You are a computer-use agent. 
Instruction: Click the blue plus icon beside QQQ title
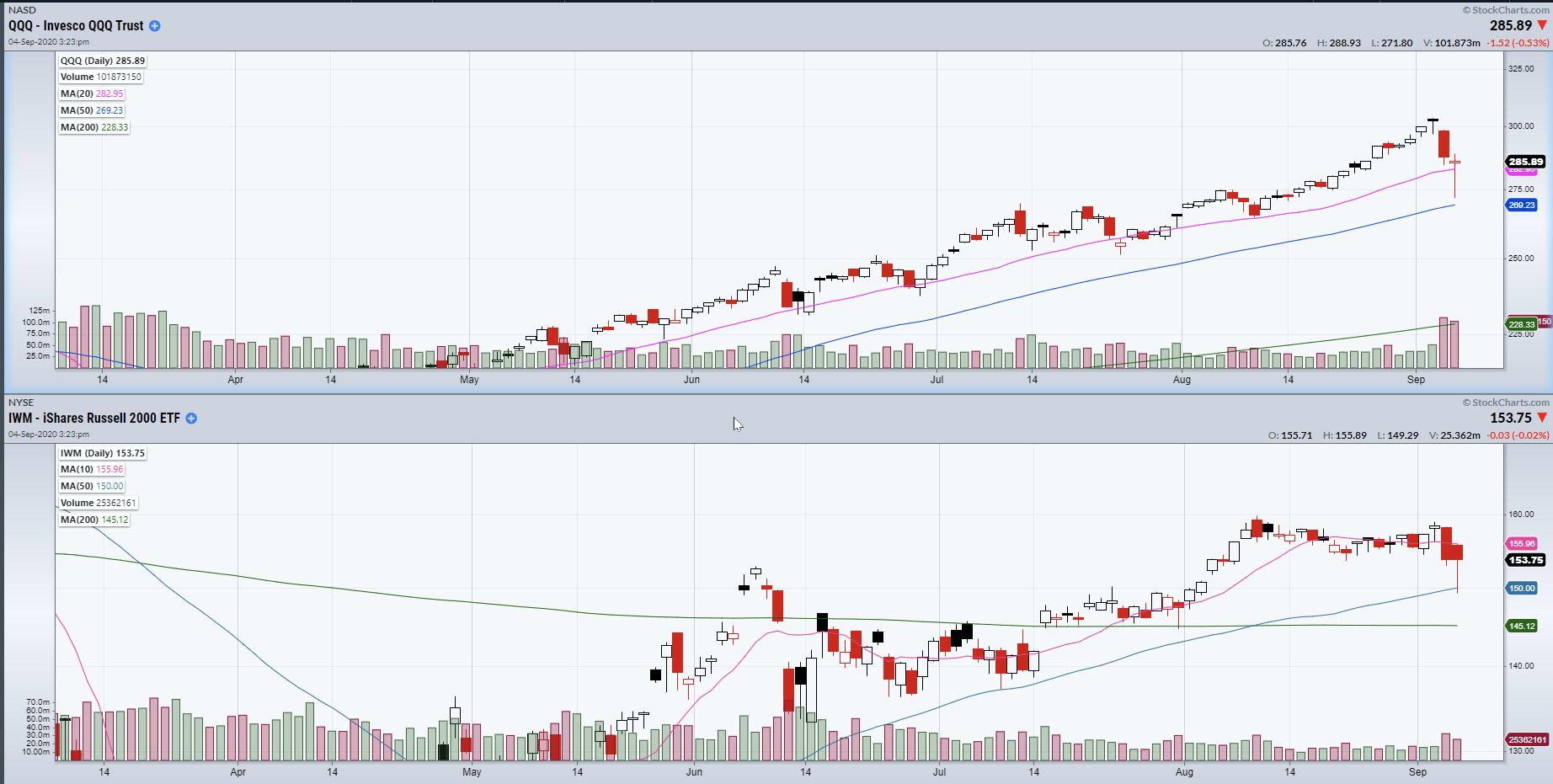[155, 26]
